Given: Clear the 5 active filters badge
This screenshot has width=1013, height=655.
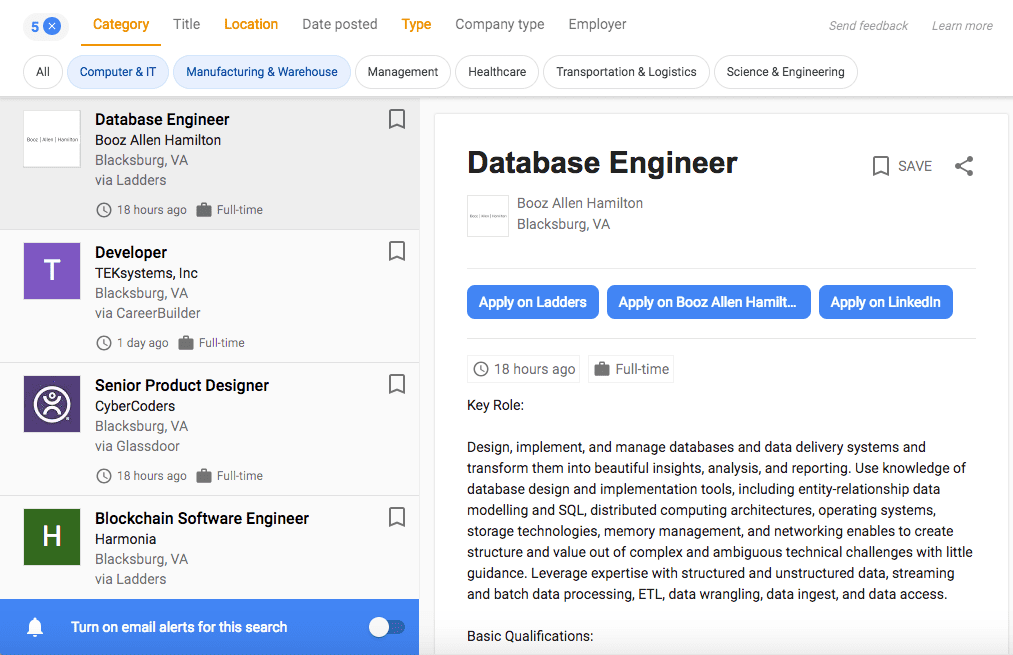Looking at the screenshot, I should [x=52, y=26].
